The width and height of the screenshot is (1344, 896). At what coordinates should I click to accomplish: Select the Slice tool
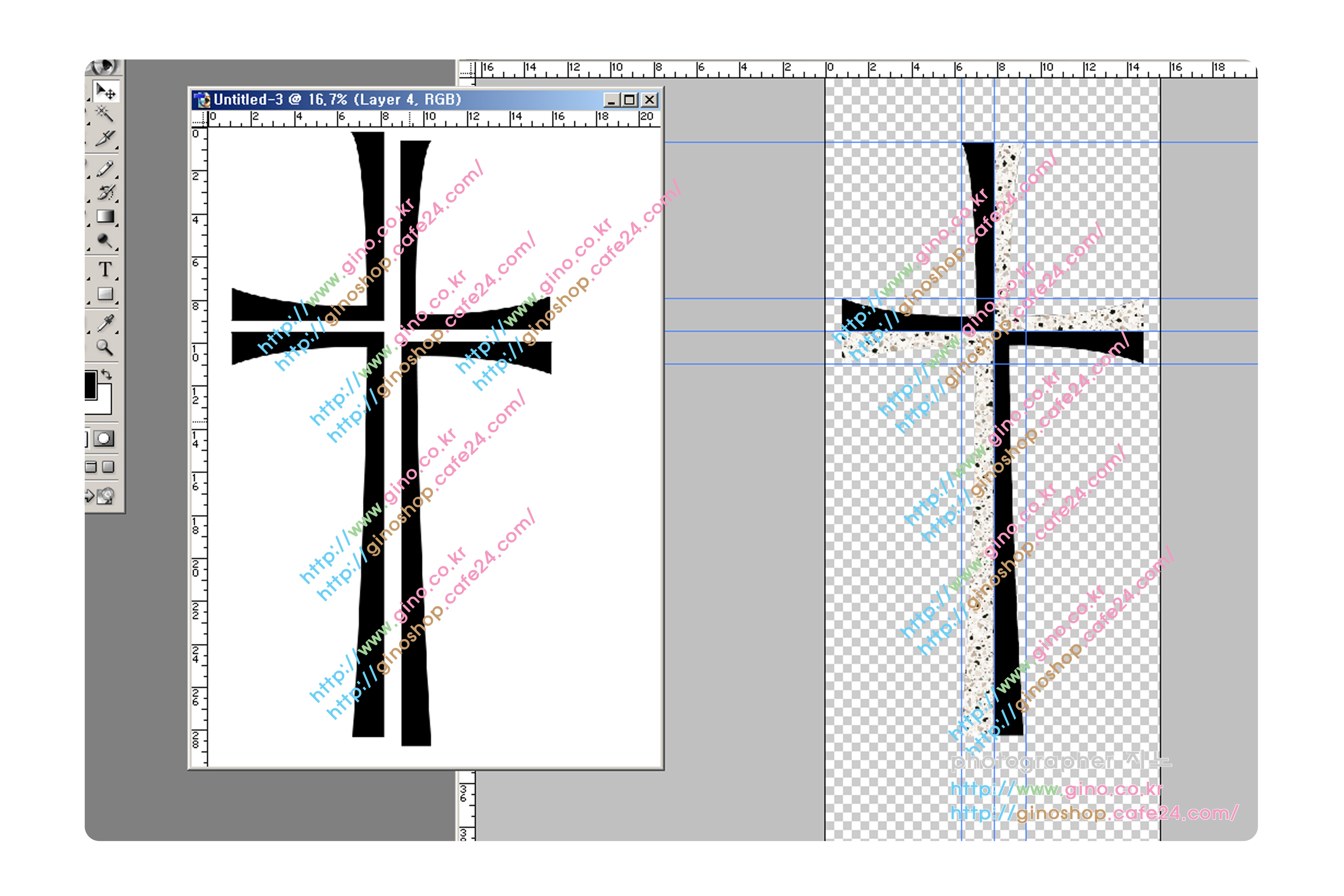point(104,138)
